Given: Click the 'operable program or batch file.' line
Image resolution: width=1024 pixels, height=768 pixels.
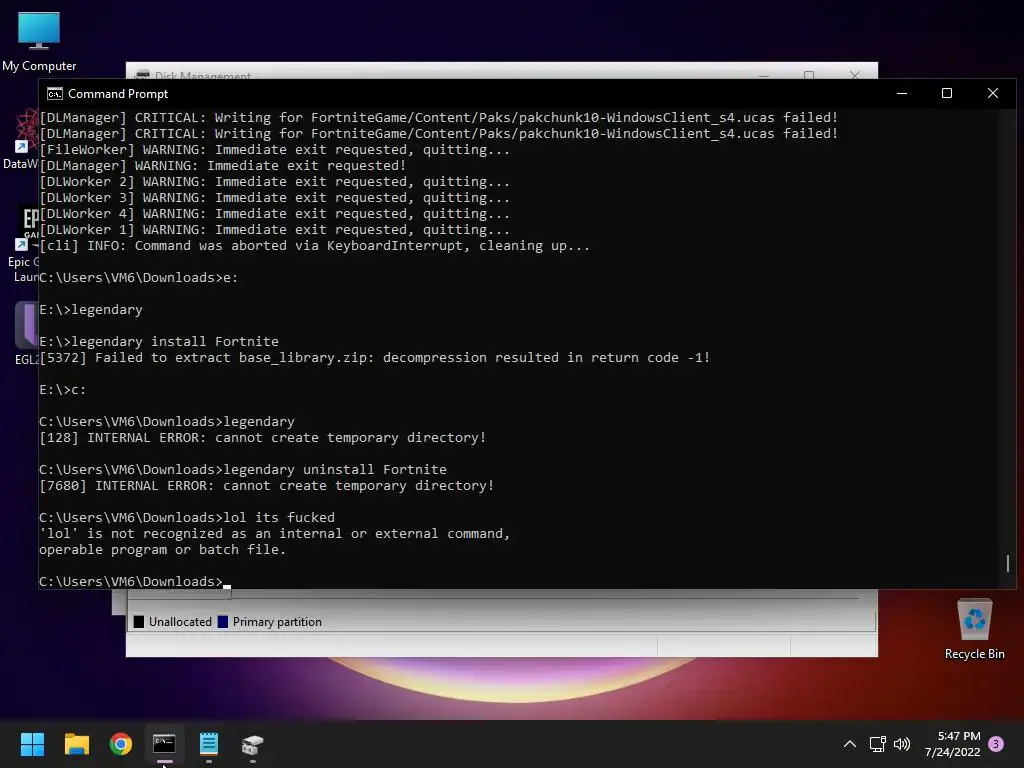Looking at the screenshot, I should [x=163, y=550].
